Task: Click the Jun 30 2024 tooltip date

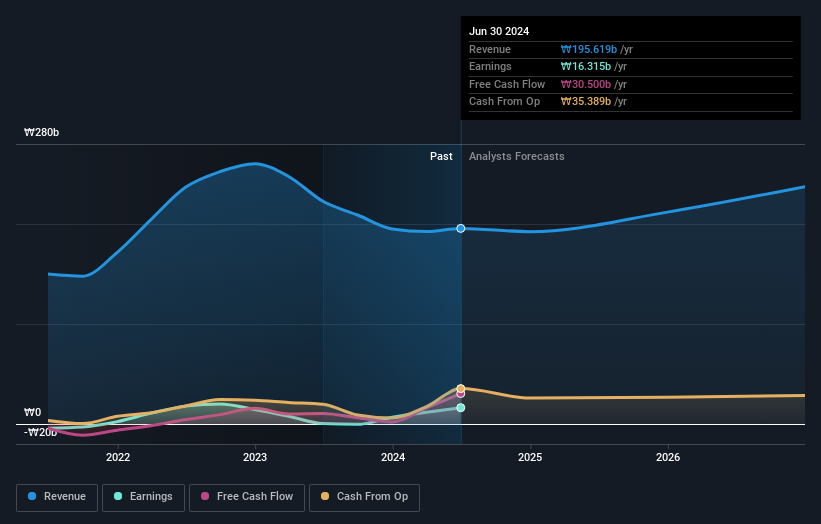Action: point(499,31)
